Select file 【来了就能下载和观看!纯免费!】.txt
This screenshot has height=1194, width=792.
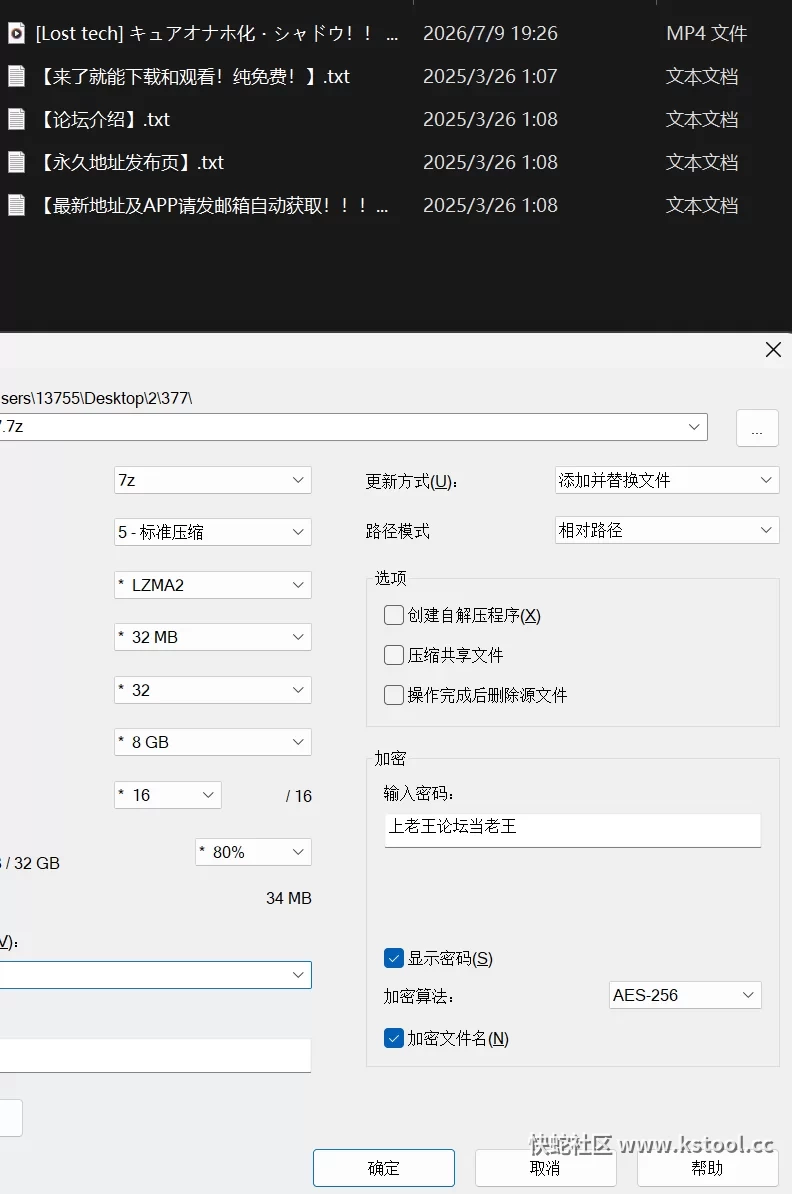click(x=193, y=76)
